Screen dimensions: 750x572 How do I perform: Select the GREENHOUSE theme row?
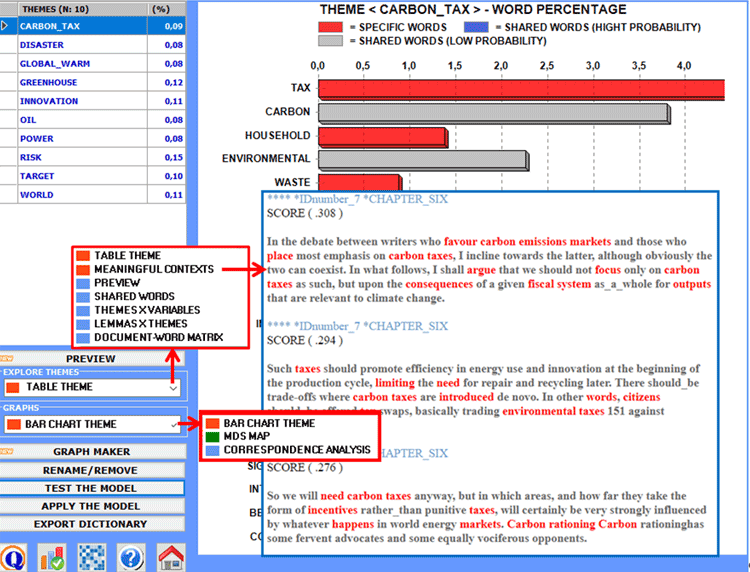coord(93,82)
